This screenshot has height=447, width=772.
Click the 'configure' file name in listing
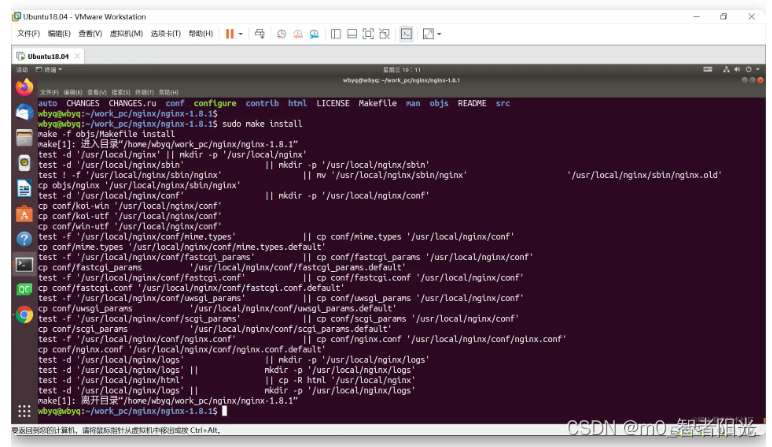click(x=215, y=103)
